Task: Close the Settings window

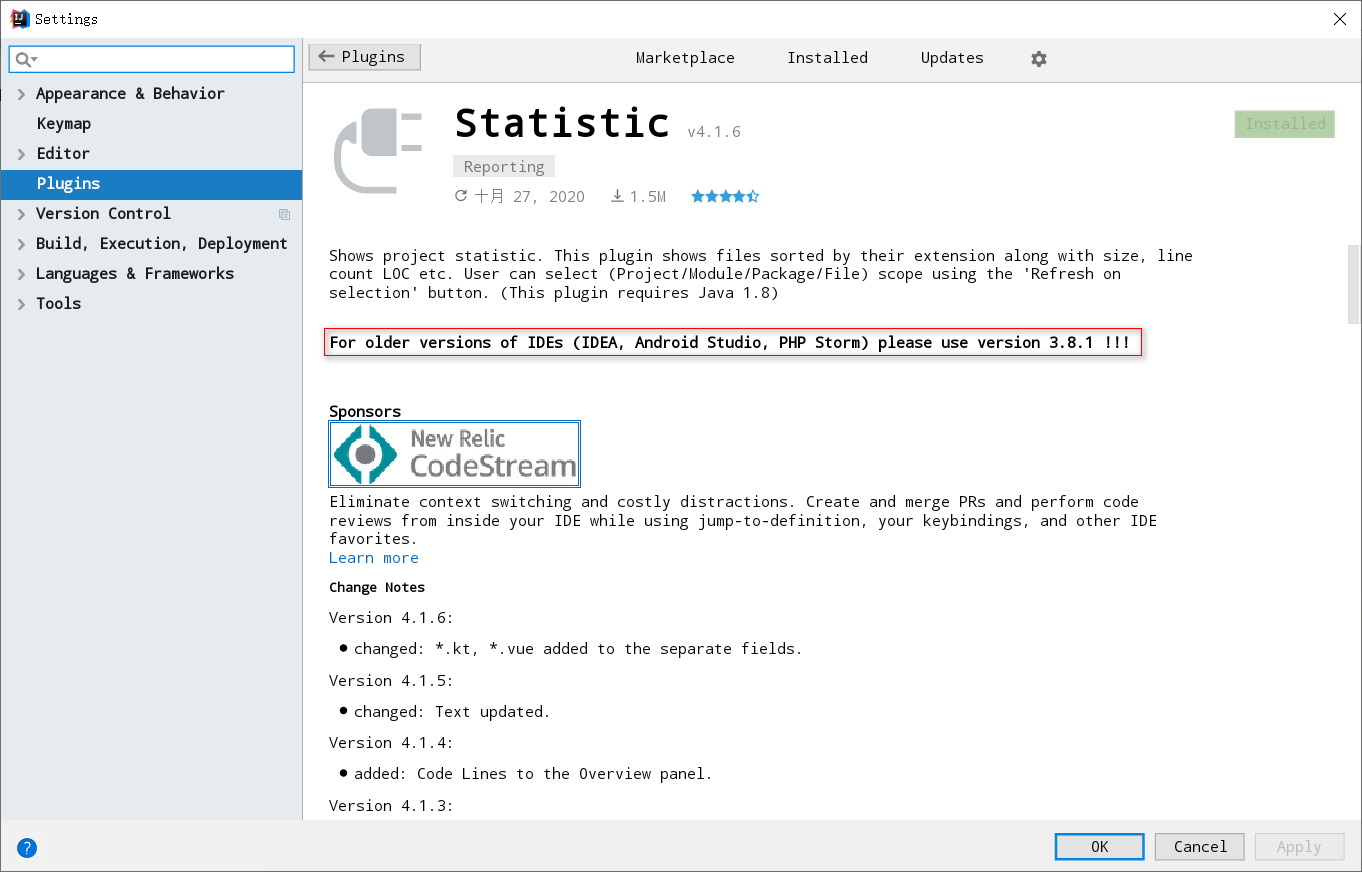Action: (1339, 19)
